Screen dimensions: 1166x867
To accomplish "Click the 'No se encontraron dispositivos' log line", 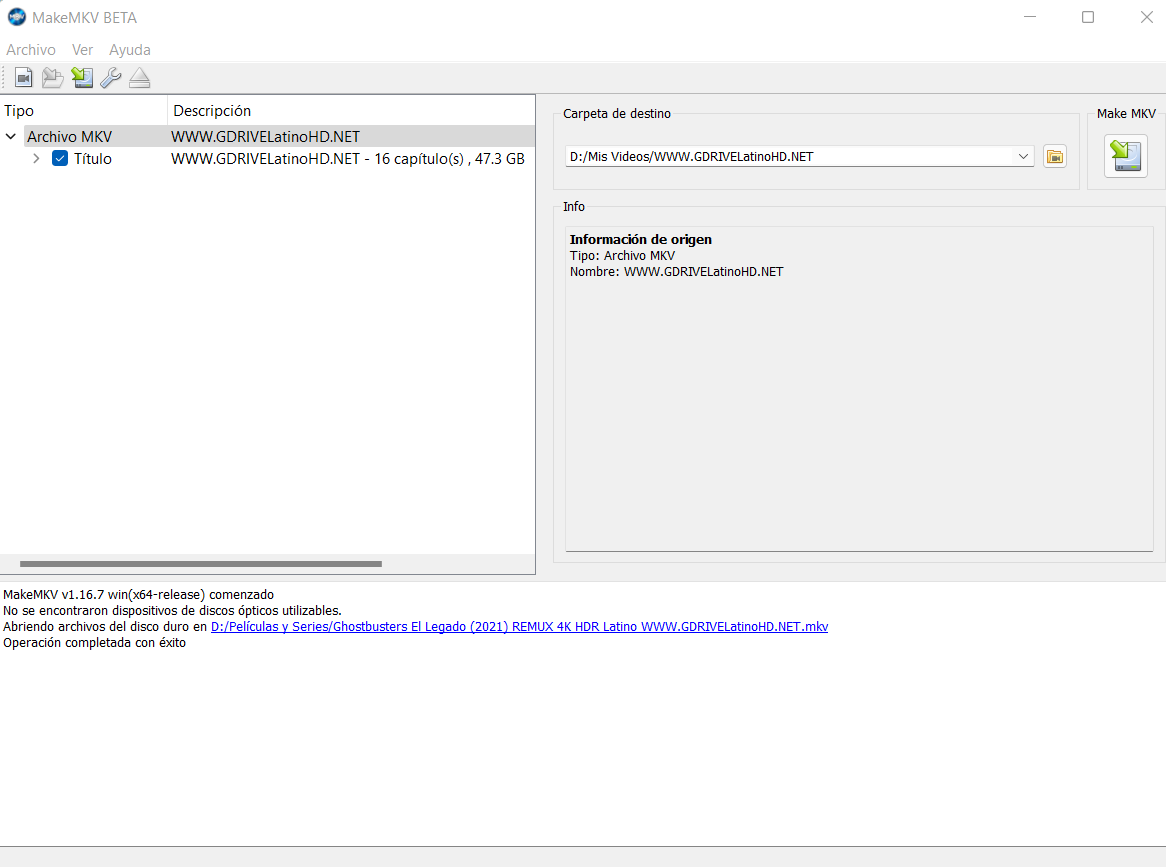I will [173, 610].
